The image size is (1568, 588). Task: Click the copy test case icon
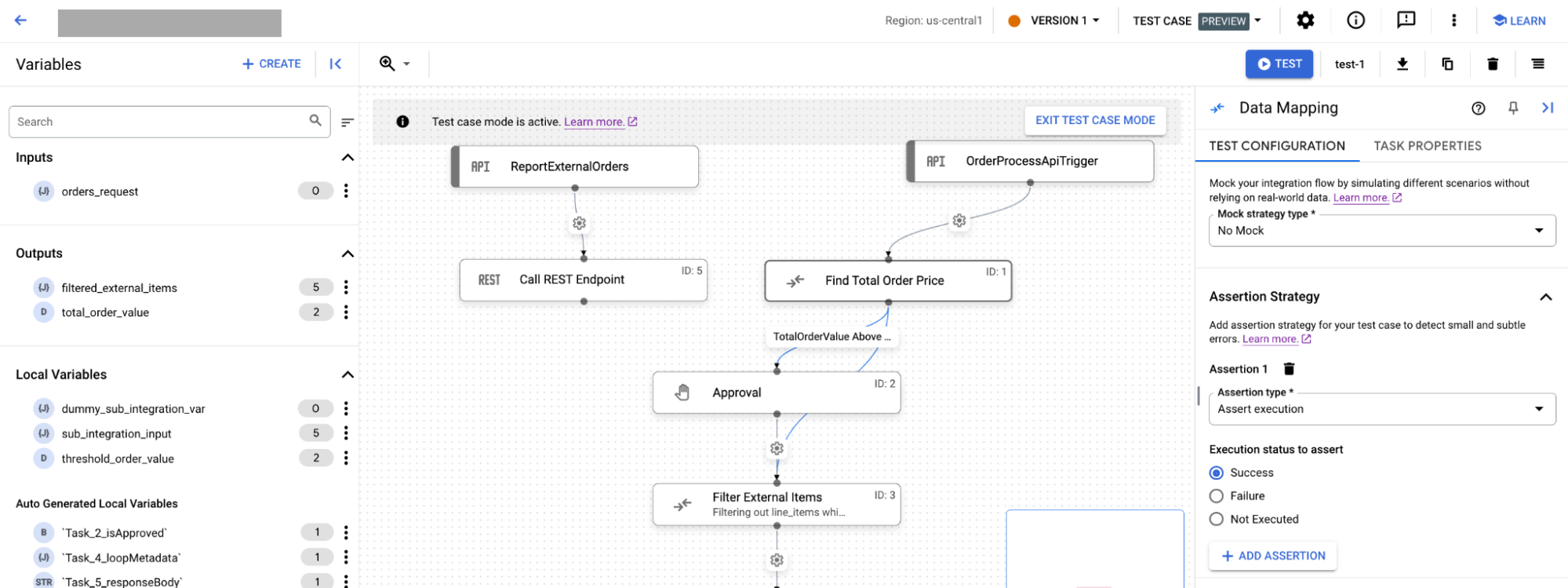1448,64
